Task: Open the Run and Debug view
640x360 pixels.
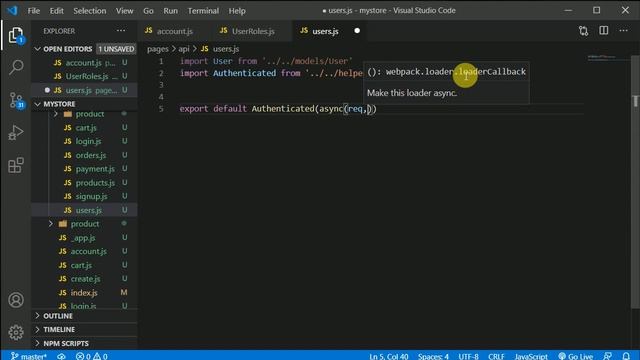Action: click(x=16, y=133)
